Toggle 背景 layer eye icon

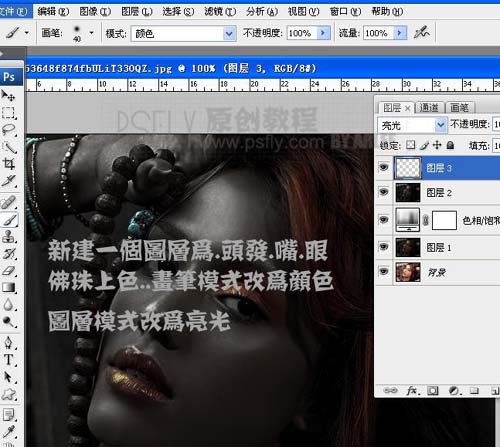click(x=384, y=272)
